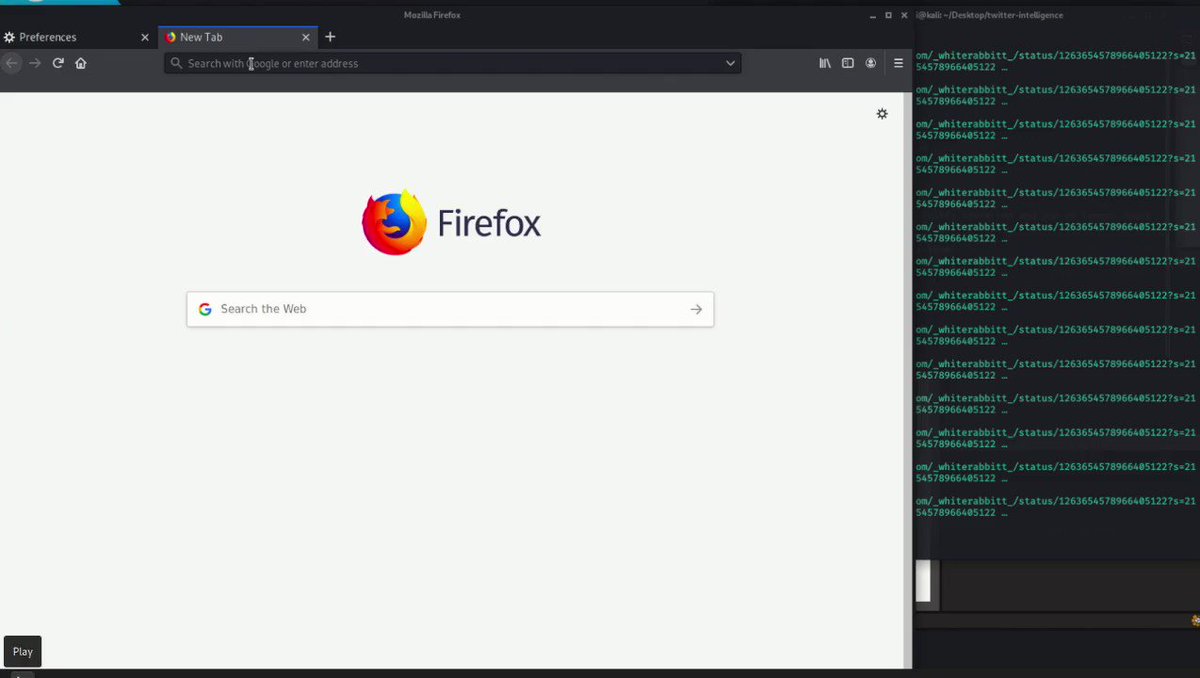Go back with the Firefox back arrow

pyautogui.click(x=11, y=63)
